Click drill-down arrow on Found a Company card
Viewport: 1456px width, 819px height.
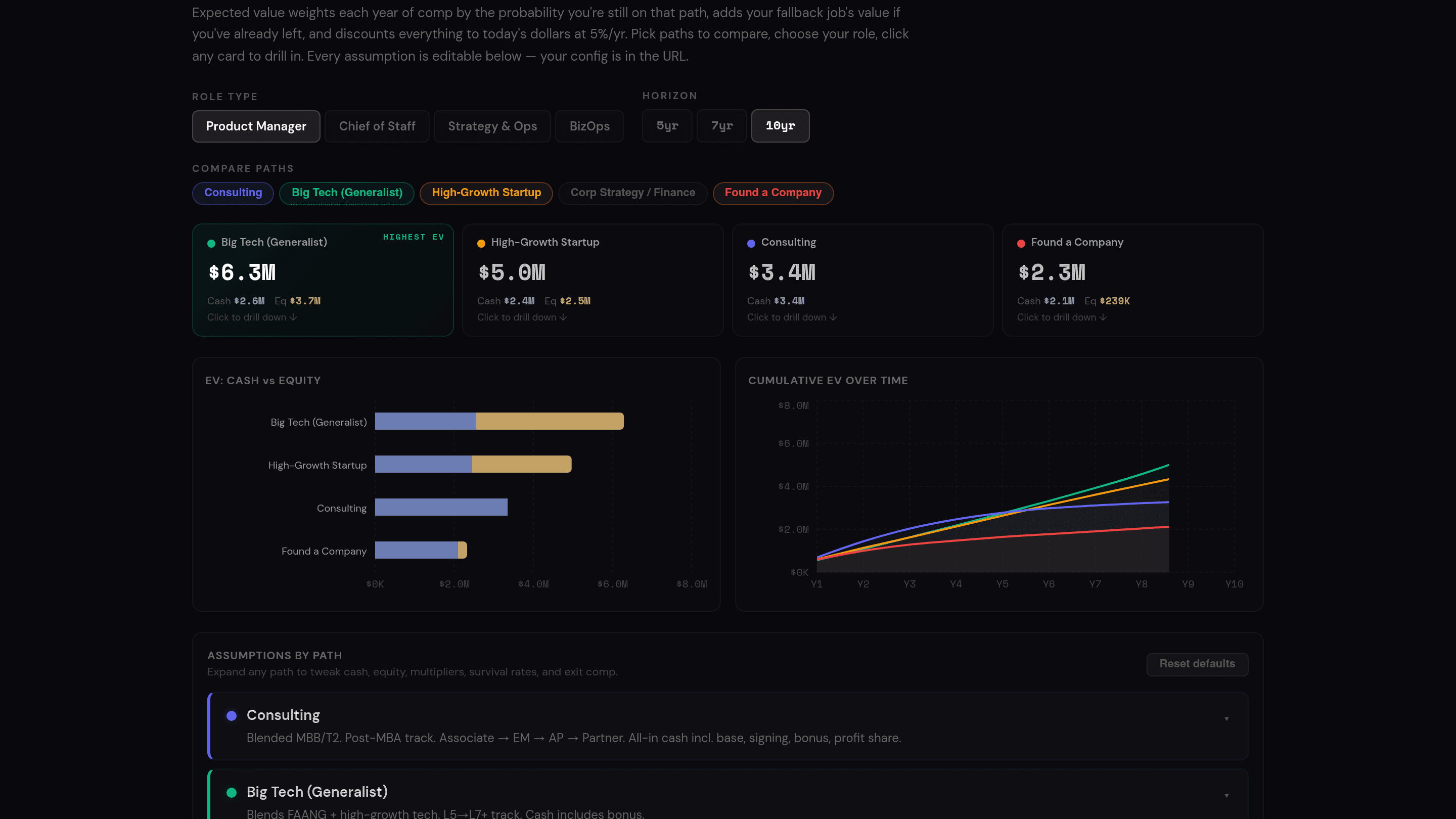(1103, 317)
